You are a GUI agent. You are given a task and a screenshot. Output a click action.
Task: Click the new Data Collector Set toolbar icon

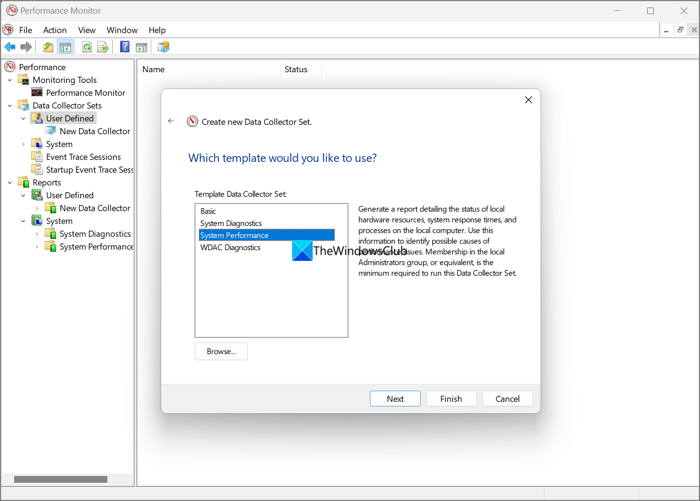(163, 46)
